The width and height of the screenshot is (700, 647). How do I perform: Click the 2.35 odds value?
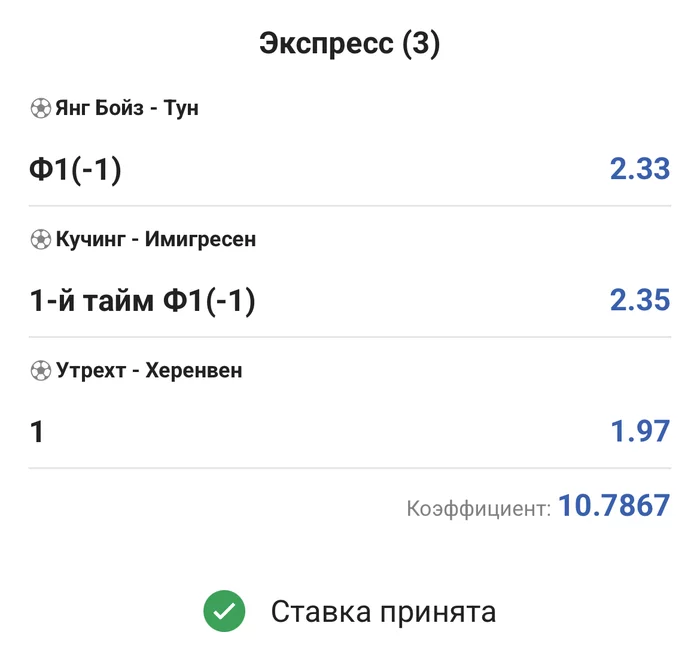[639, 300]
